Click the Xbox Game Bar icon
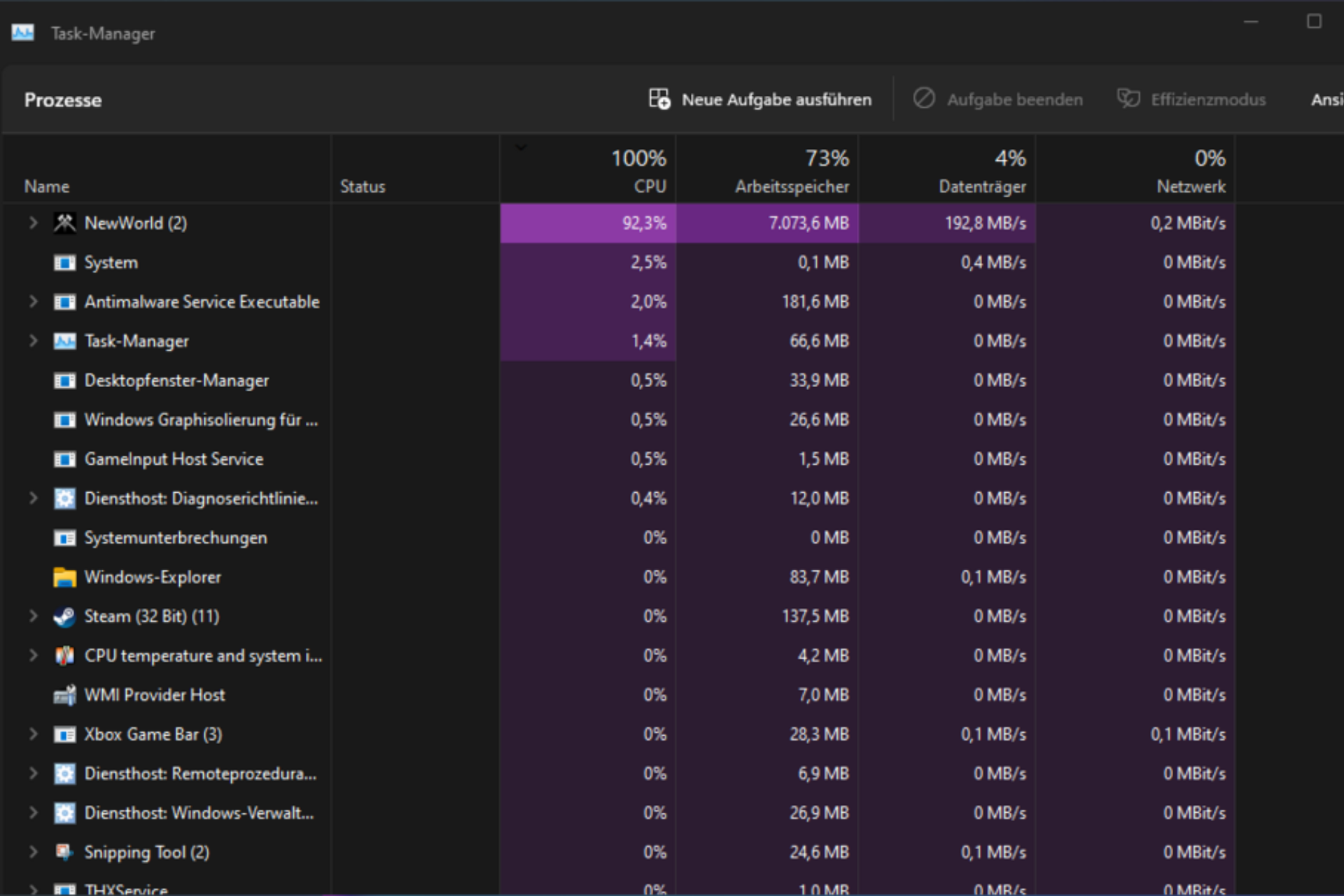 65,734
